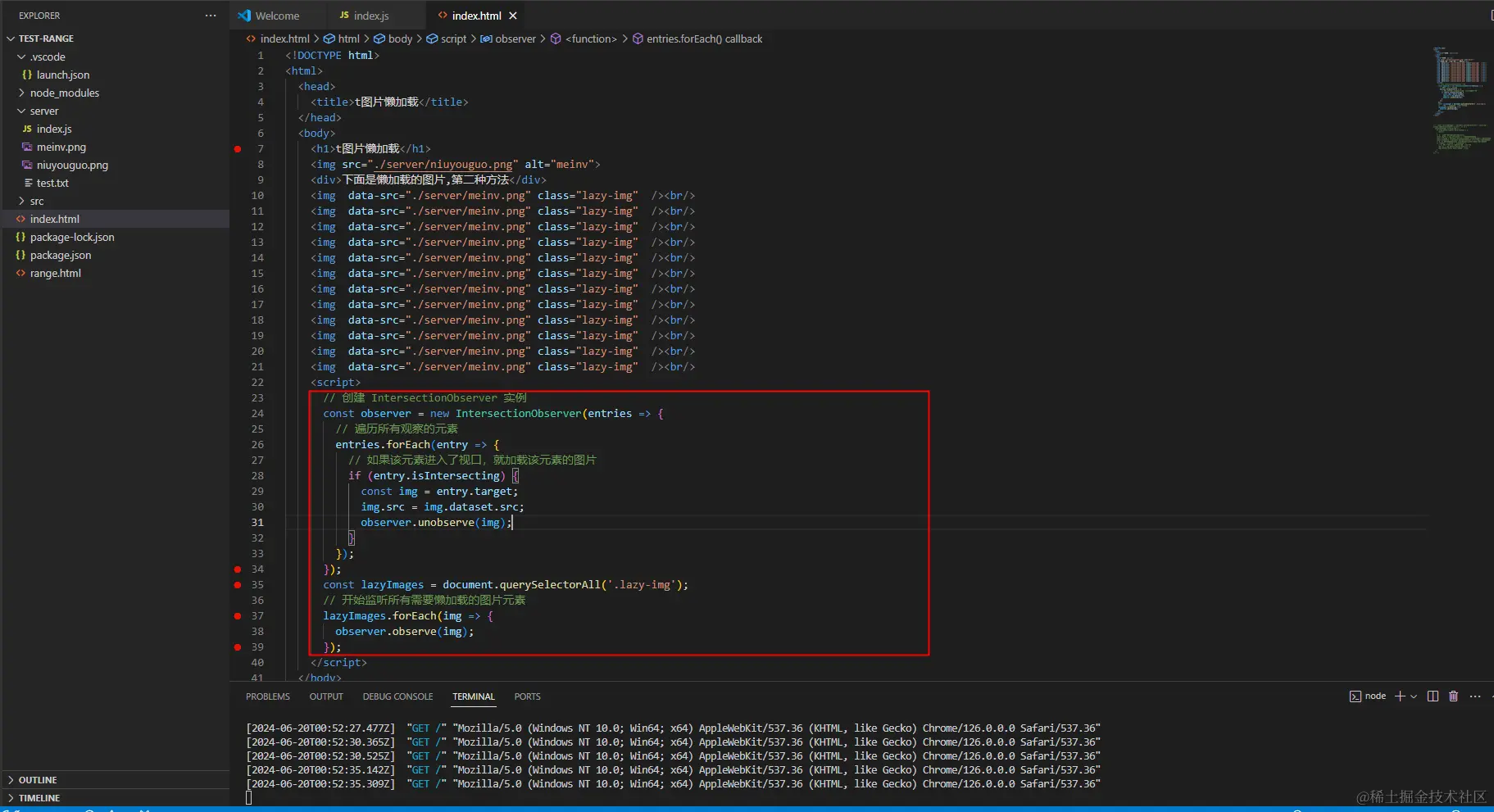
Task: Open the PORTS panel tab
Action: [527, 696]
